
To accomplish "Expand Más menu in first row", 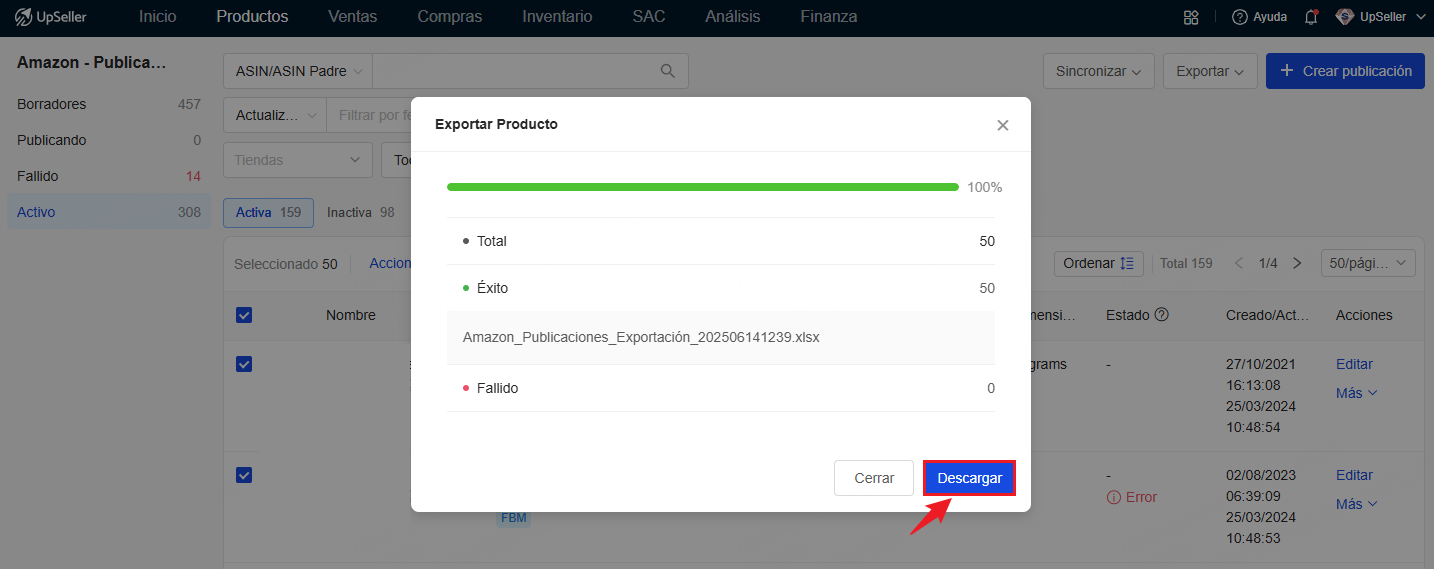I will coord(1356,393).
